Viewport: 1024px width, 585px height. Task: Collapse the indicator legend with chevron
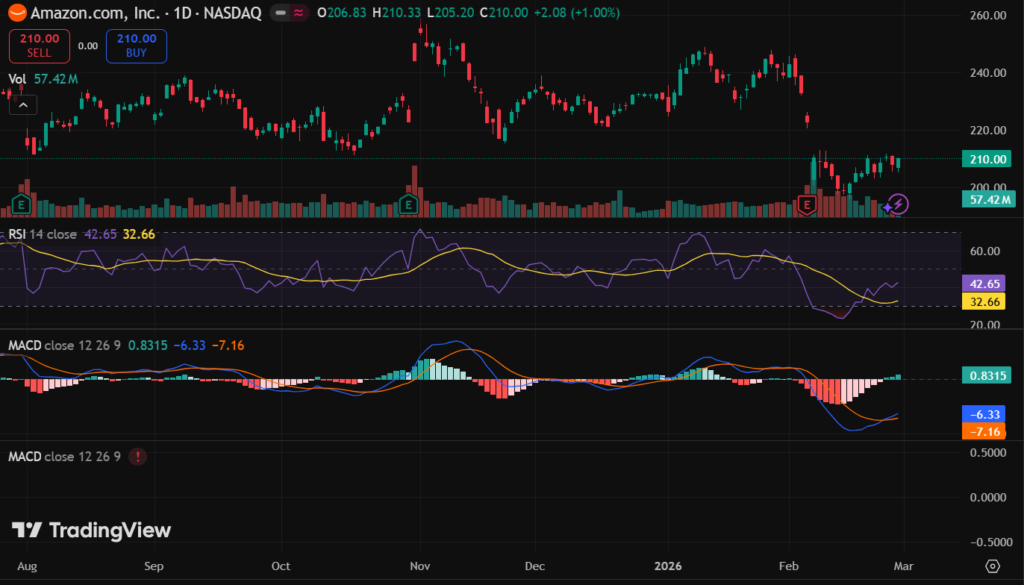tap(22, 103)
